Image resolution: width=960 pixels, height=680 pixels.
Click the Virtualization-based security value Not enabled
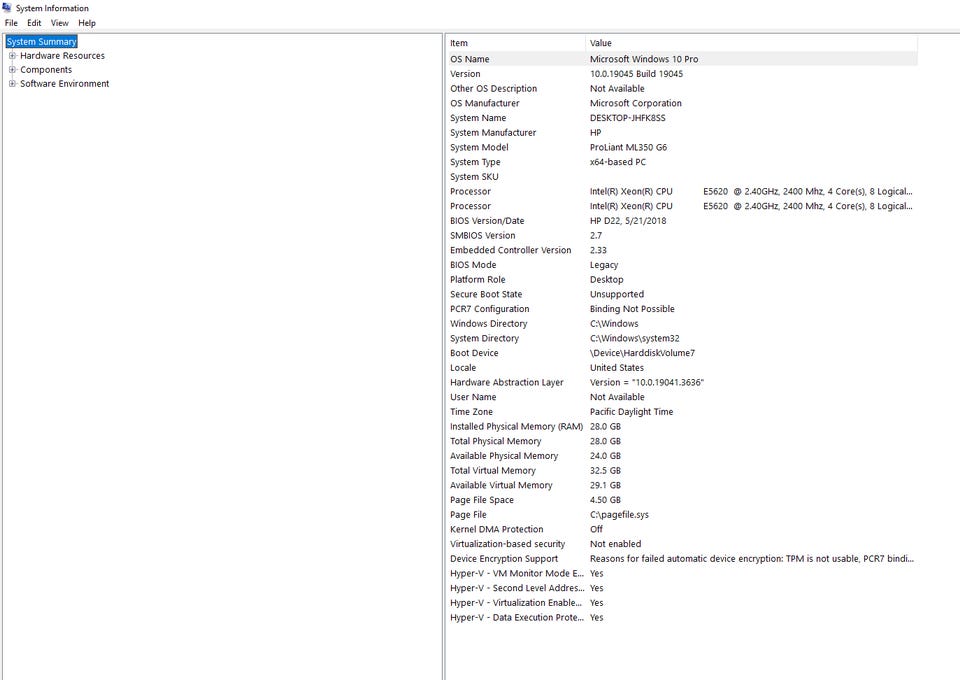click(615, 544)
